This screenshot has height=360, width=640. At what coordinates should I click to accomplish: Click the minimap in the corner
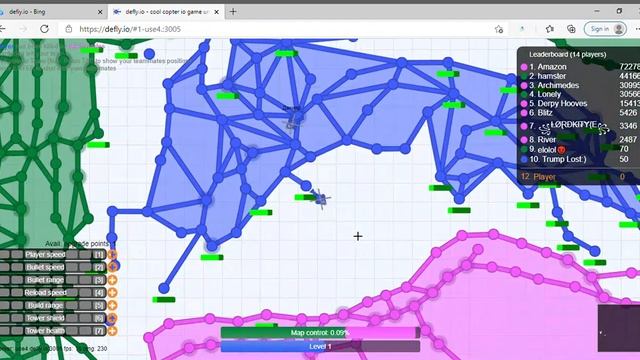click(619, 328)
